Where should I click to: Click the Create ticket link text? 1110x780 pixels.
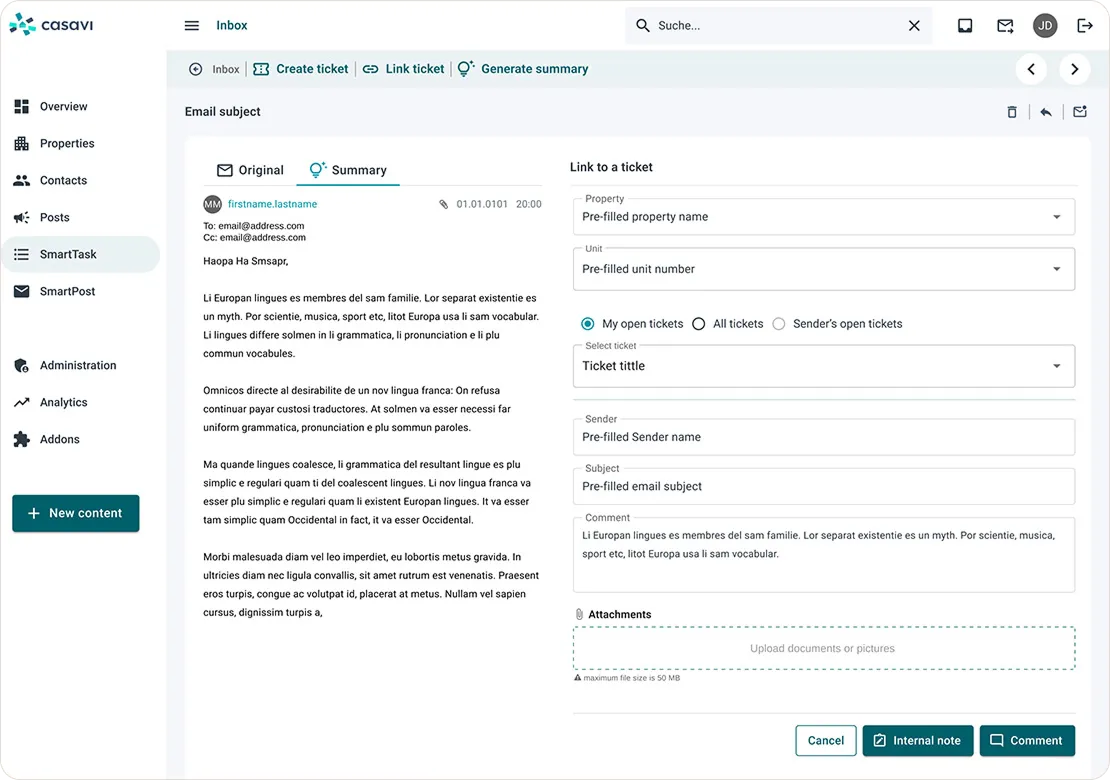pos(312,69)
